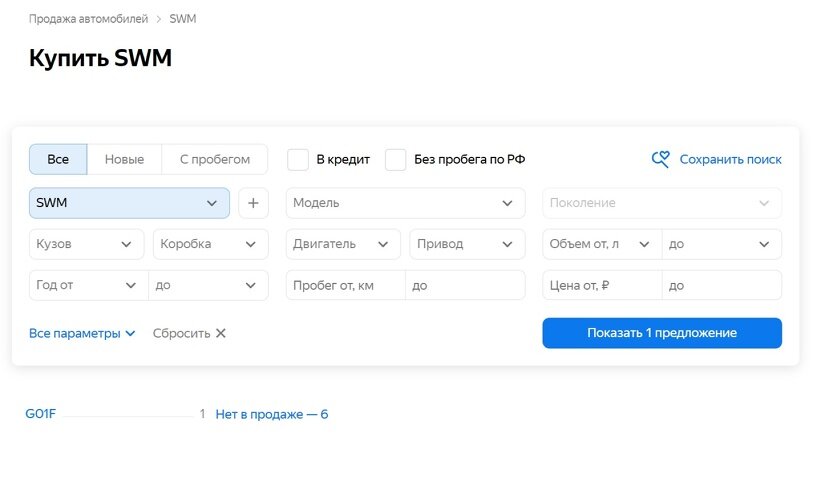Viewport: 817px width, 478px height.
Task: Open the Объем от, л dropdown
Action: 602,244
